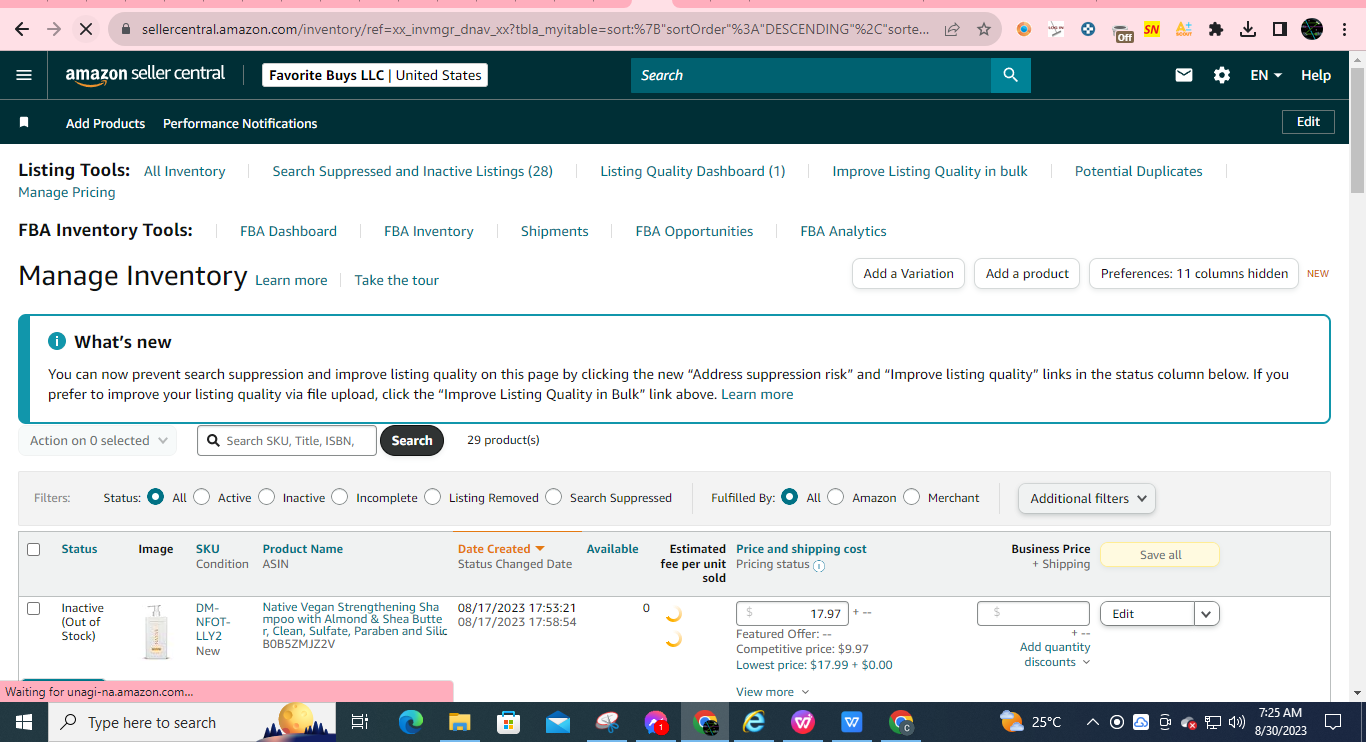Open Windows Start menu

[x=23, y=722]
